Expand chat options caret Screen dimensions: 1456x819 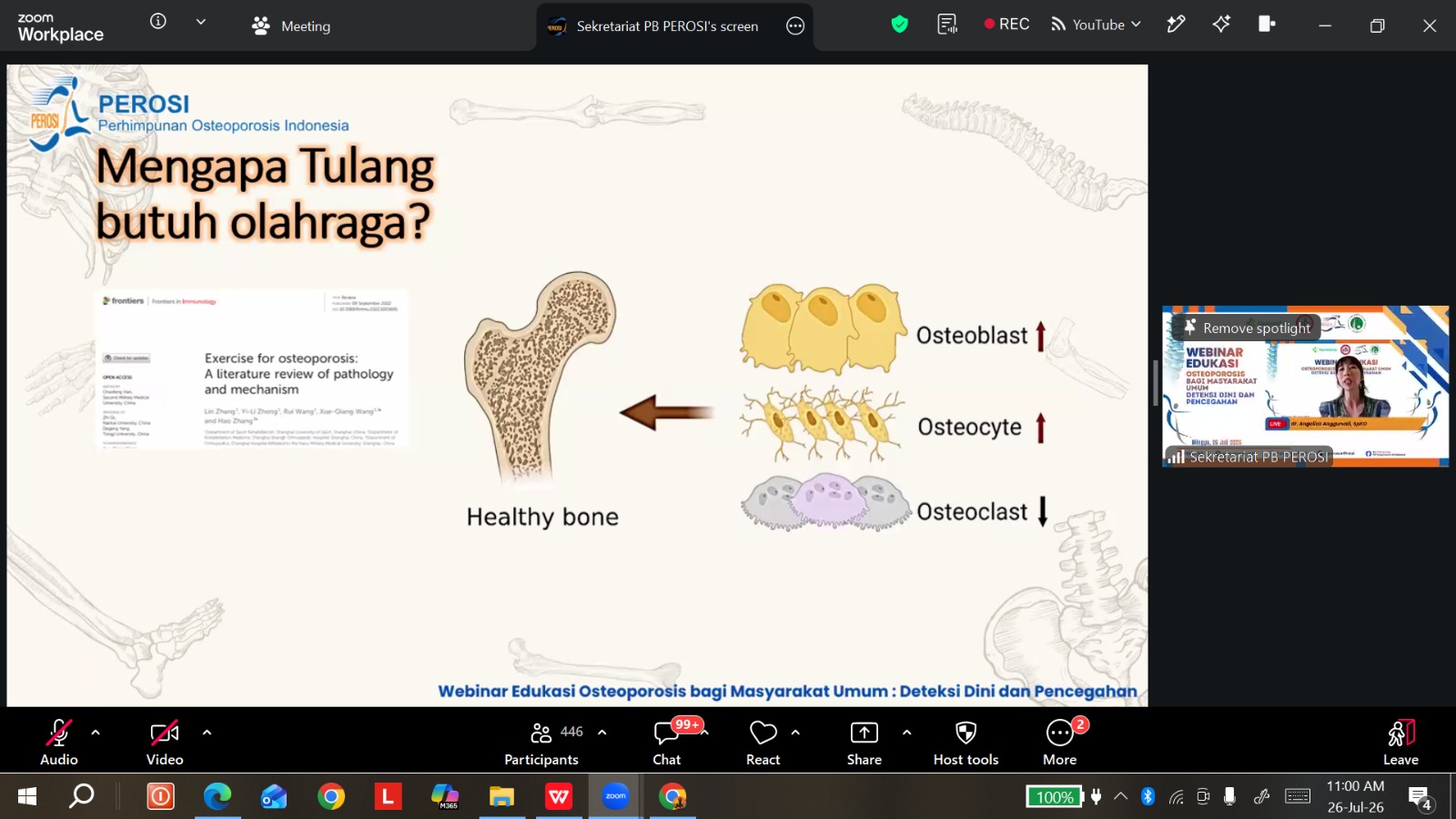705,732
